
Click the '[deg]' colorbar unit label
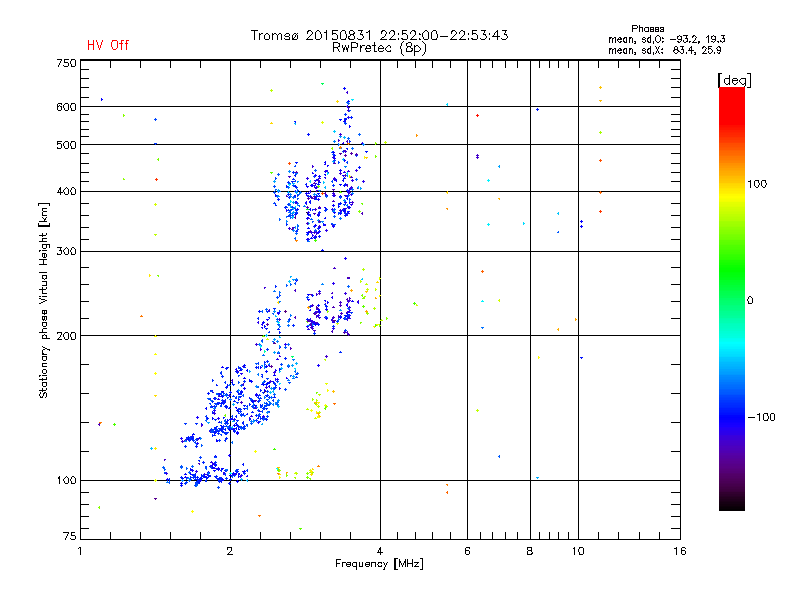(734, 80)
